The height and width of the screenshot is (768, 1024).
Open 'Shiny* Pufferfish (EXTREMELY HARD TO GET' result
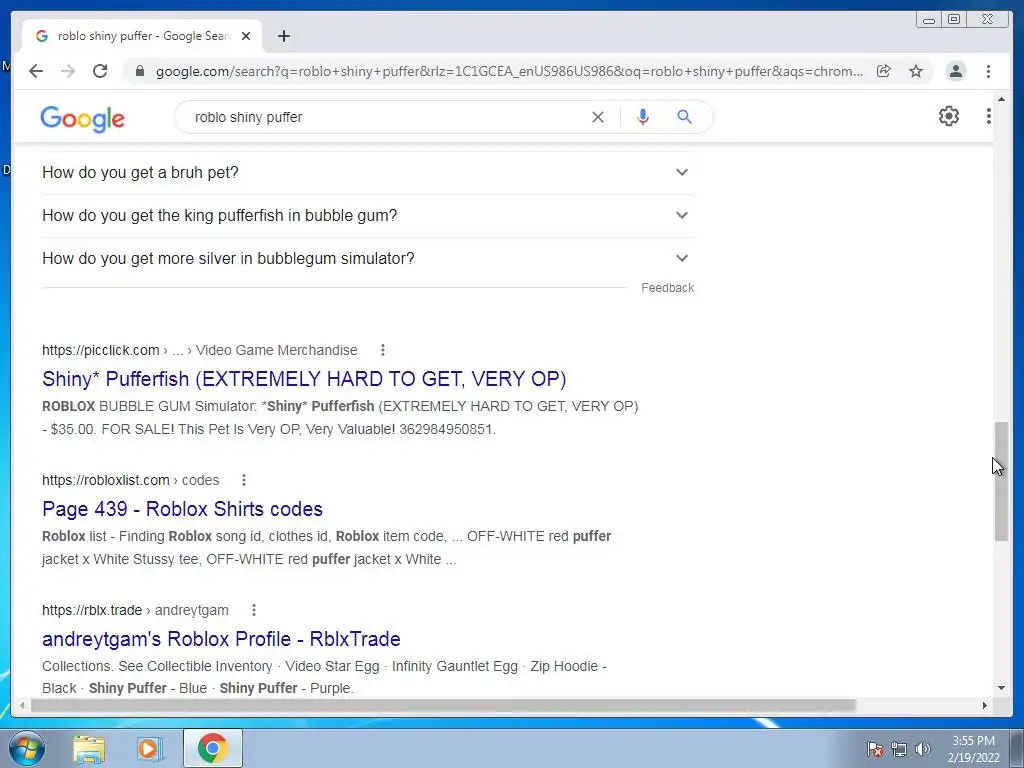[x=304, y=379]
